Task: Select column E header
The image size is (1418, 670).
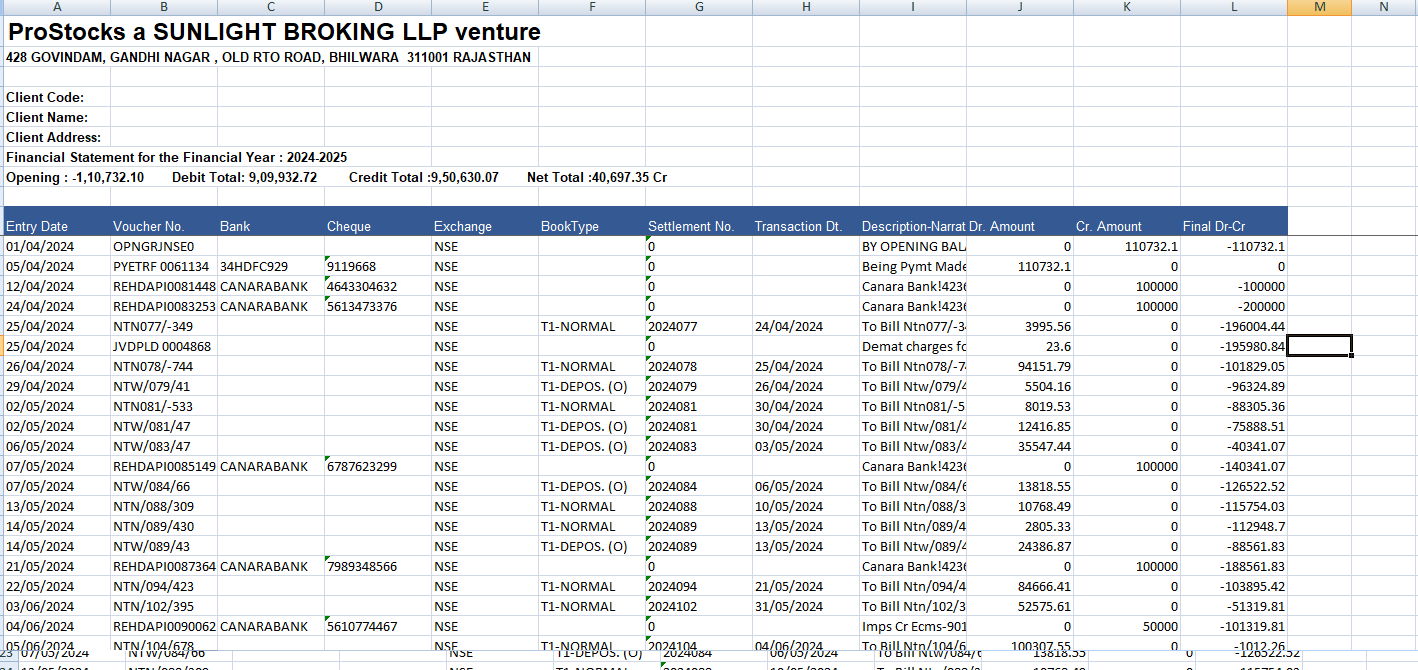Action: tap(485, 8)
